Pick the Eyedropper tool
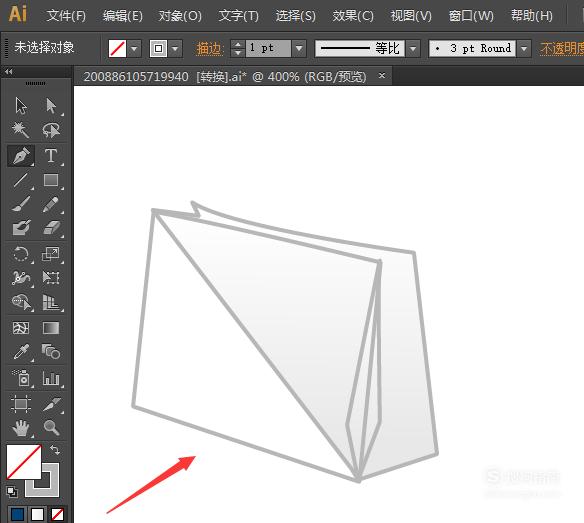This screenshot has width=584, height=523. [21, 352]
